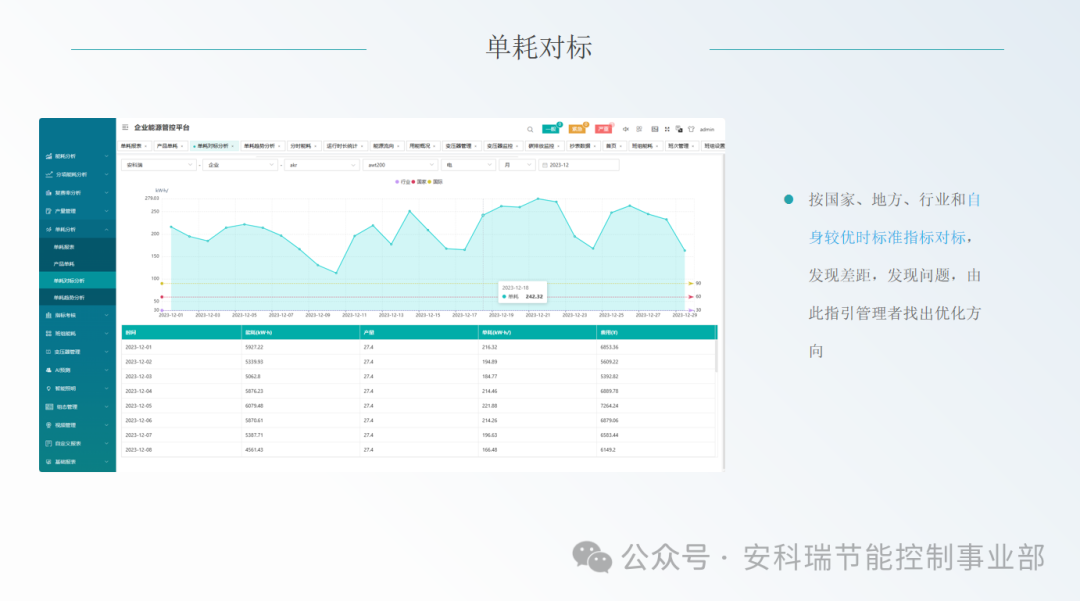1080x601 pixels.
Task: Click the search magnifier icon in header
Action: pyautogui.click(x=530, y=129)
